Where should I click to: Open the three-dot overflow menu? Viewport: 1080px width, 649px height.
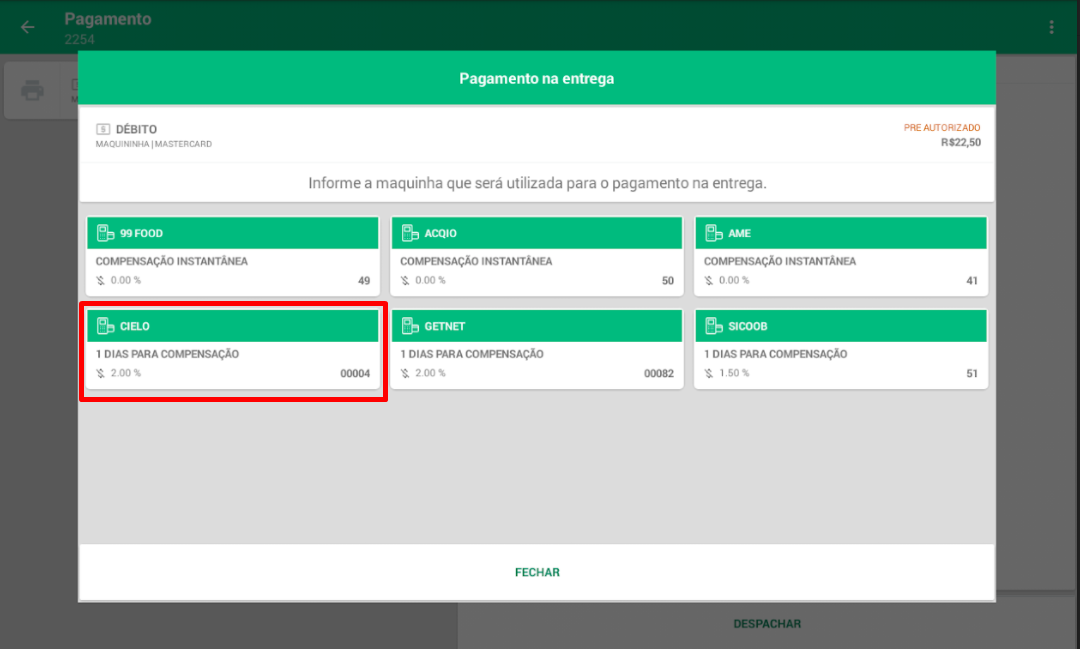click(1051, 27)
